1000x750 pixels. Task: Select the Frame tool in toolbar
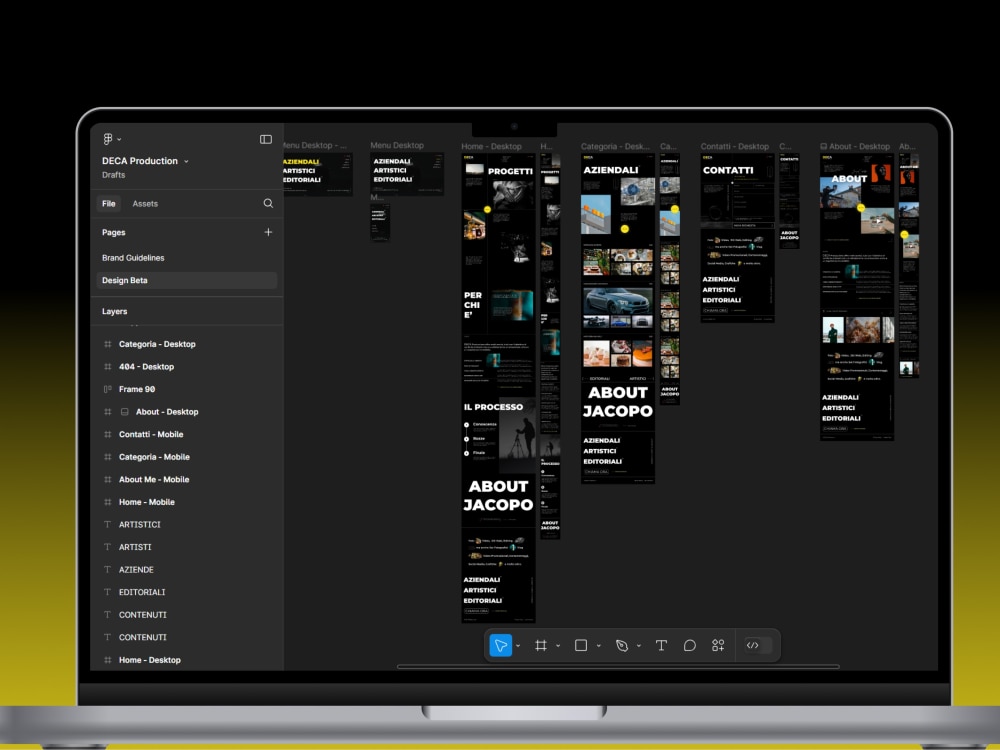[x=541, y=645]
